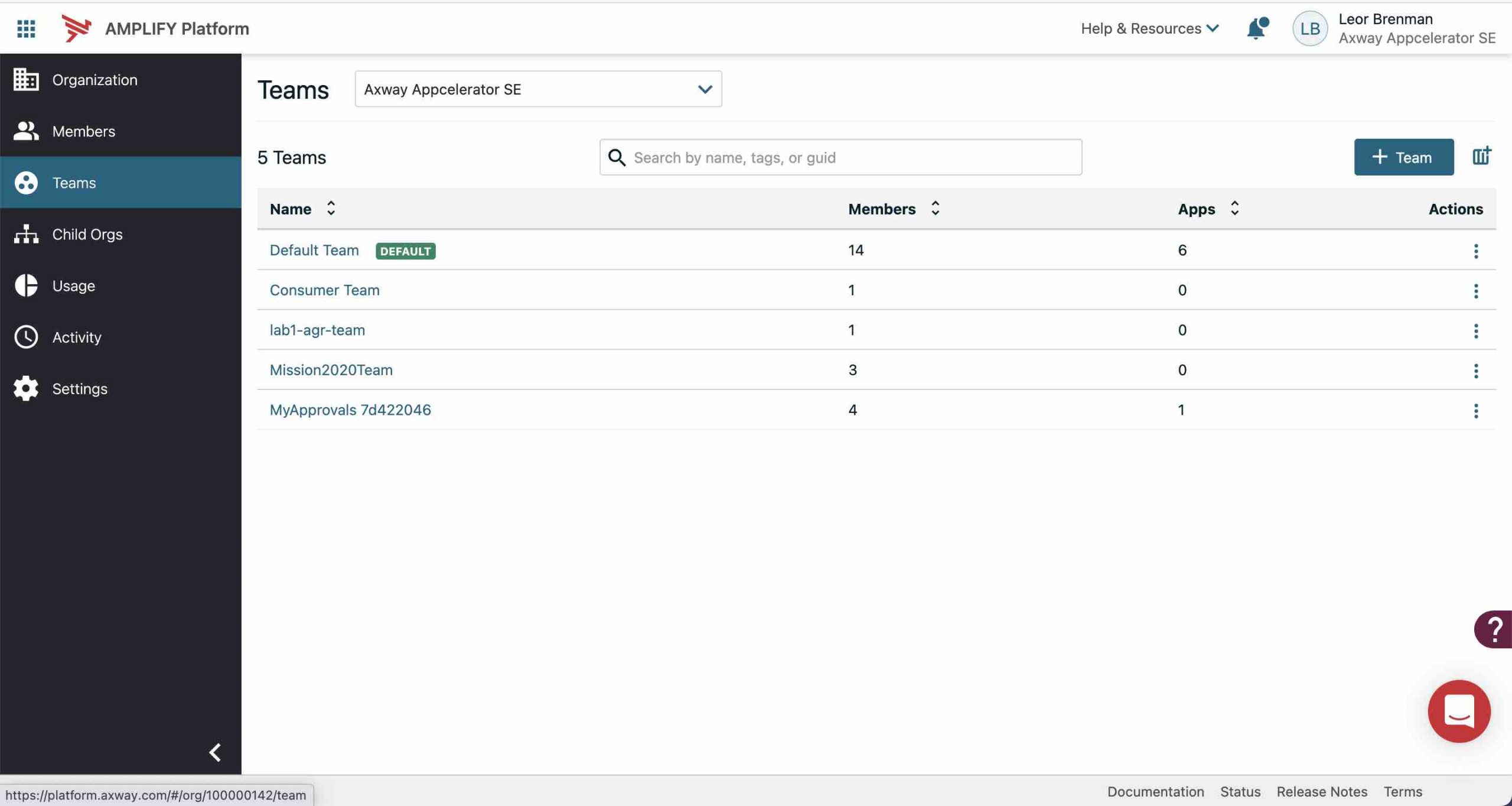Open actions menu for Default Team
The width and height of the screenshot is (1512, 806).
coord(1475,251)
